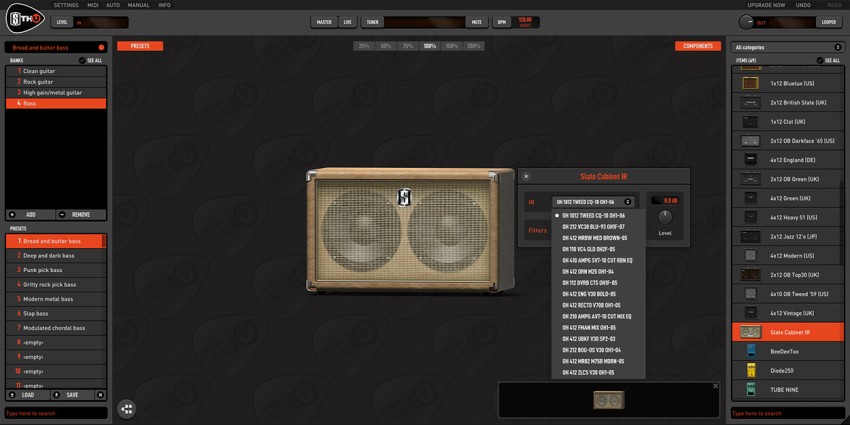Enable the TUNER

click(x=372, y=22)
